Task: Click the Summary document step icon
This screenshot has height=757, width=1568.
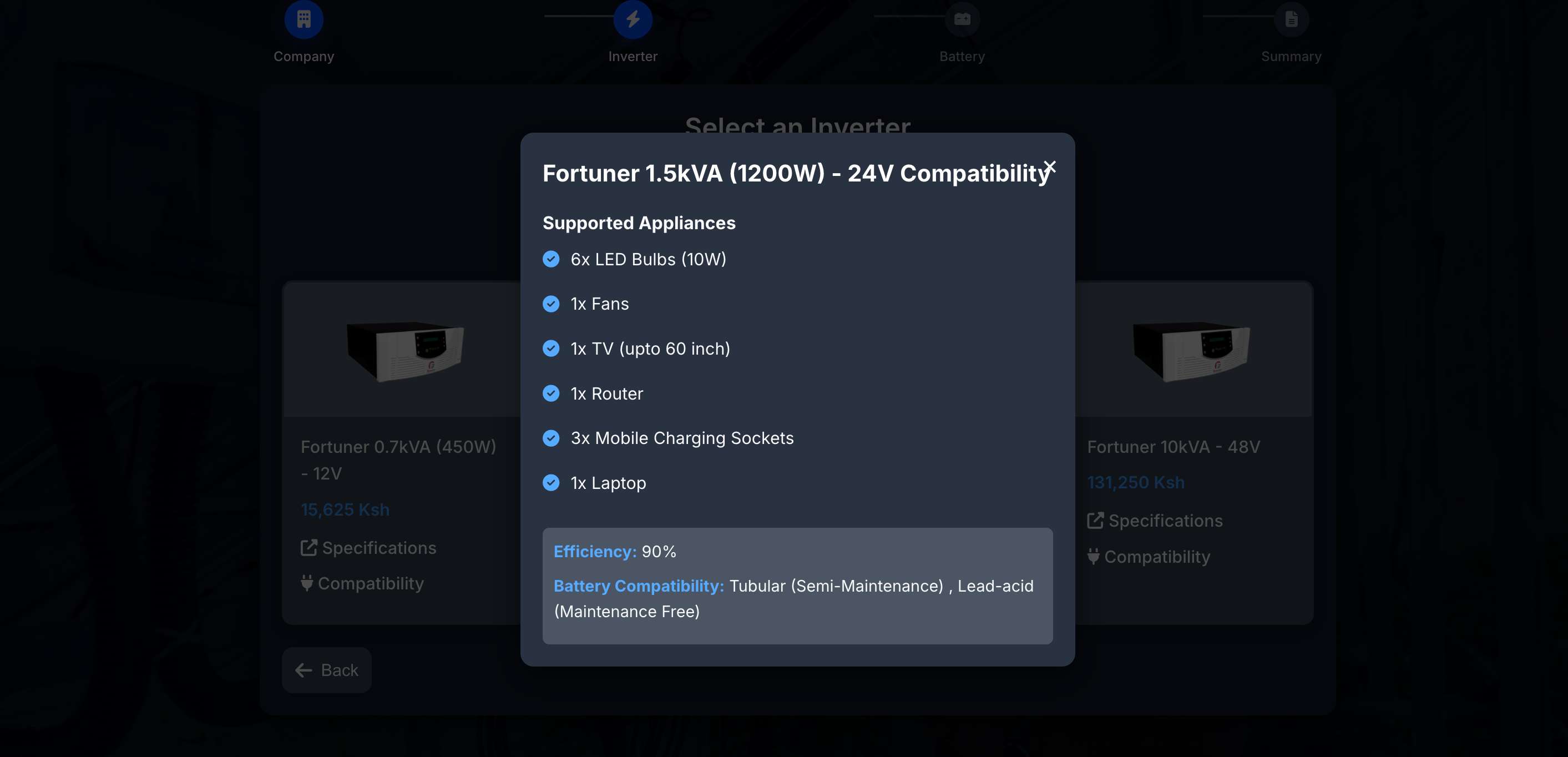Action: tap(1291, 19)
